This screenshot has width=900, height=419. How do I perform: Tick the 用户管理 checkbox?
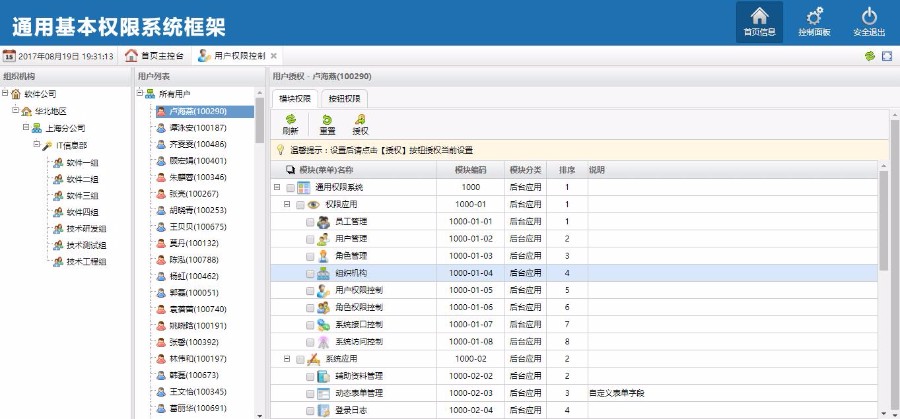click(x=310, y=239)
